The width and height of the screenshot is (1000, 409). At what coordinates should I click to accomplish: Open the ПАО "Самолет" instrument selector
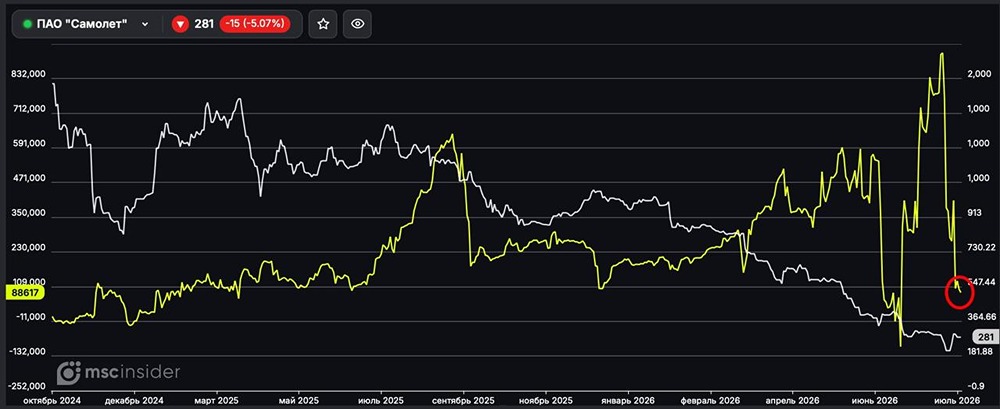point(86,24)
